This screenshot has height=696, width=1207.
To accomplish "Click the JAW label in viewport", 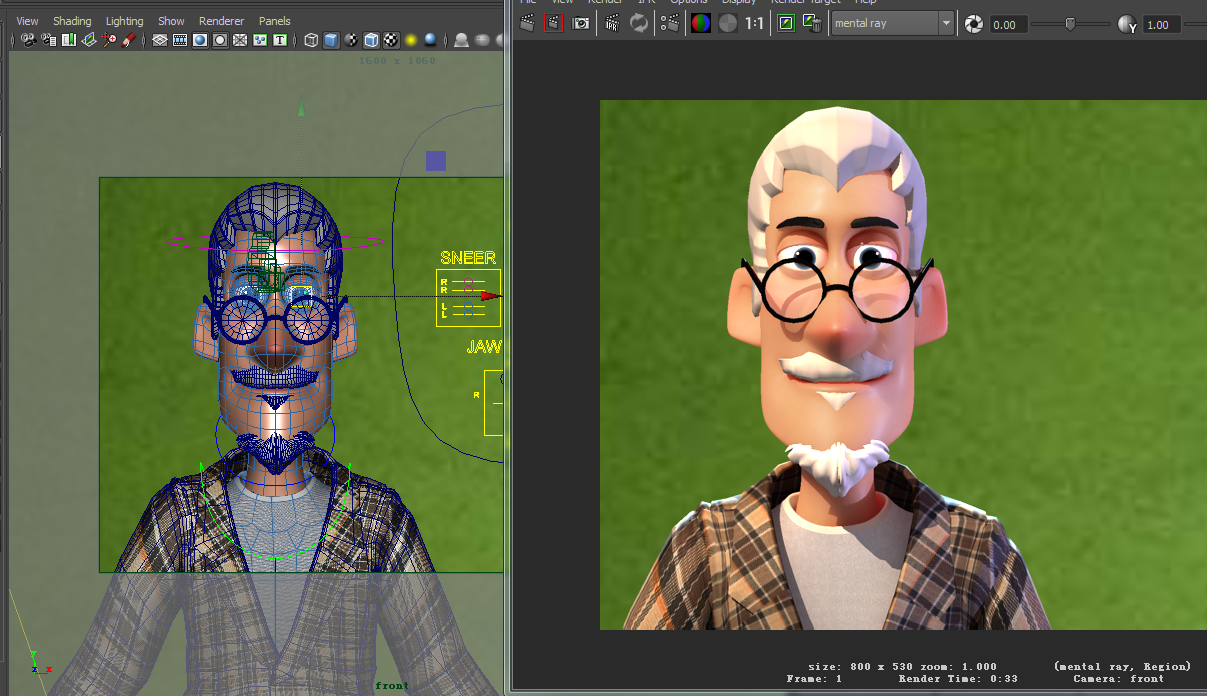I will click(484, 347).
